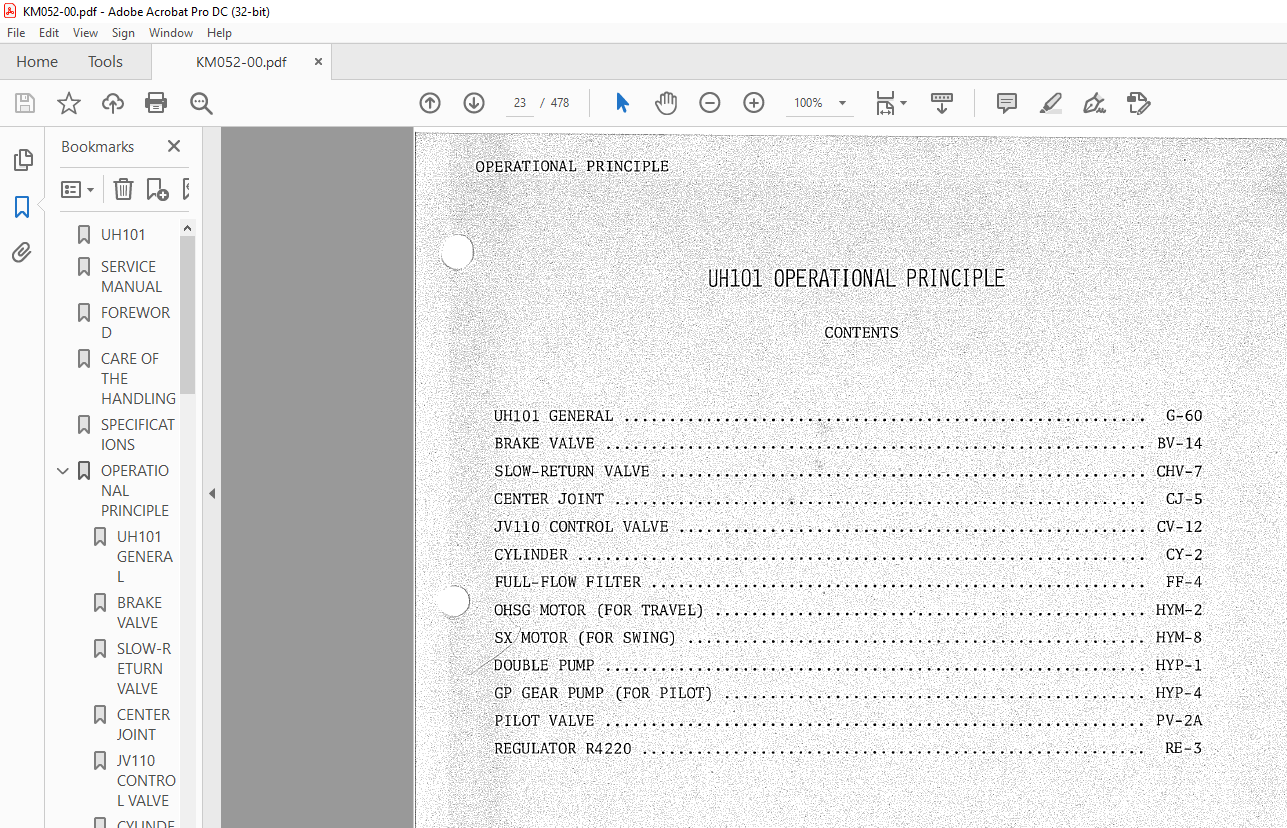Open the Help menu
Image resolution: width=1287 pixels, height=828 pixels.
coord(219,33)
